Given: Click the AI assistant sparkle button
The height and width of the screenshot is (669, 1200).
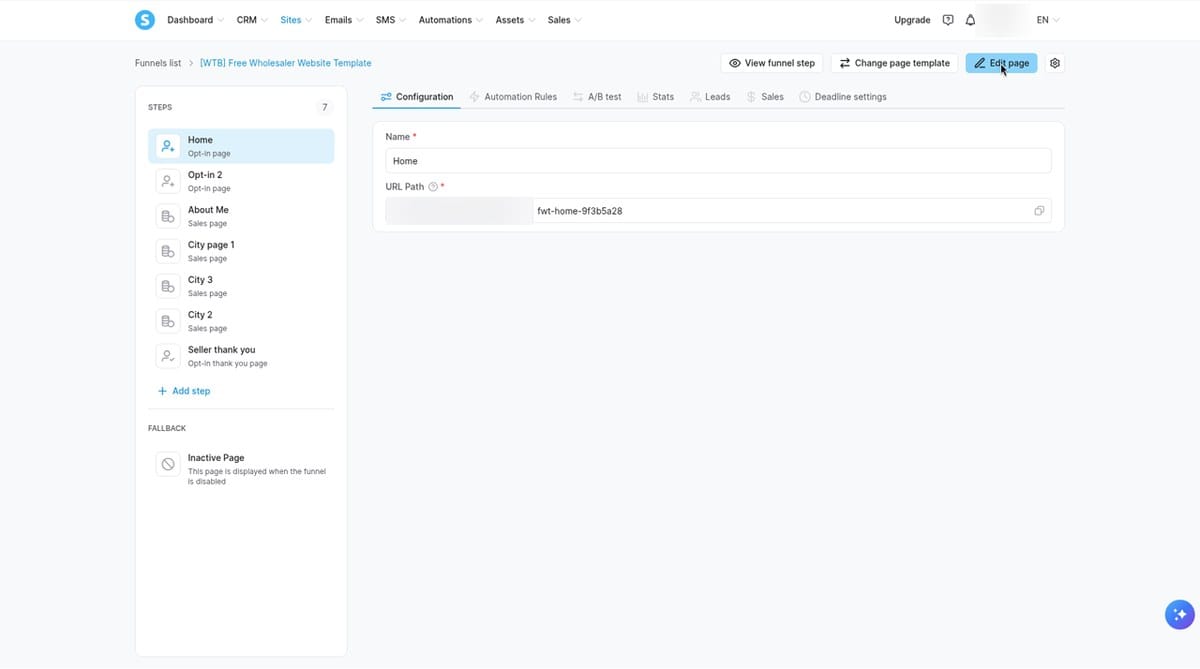Looking at the screenshot, I should [x=1180, y=614].
